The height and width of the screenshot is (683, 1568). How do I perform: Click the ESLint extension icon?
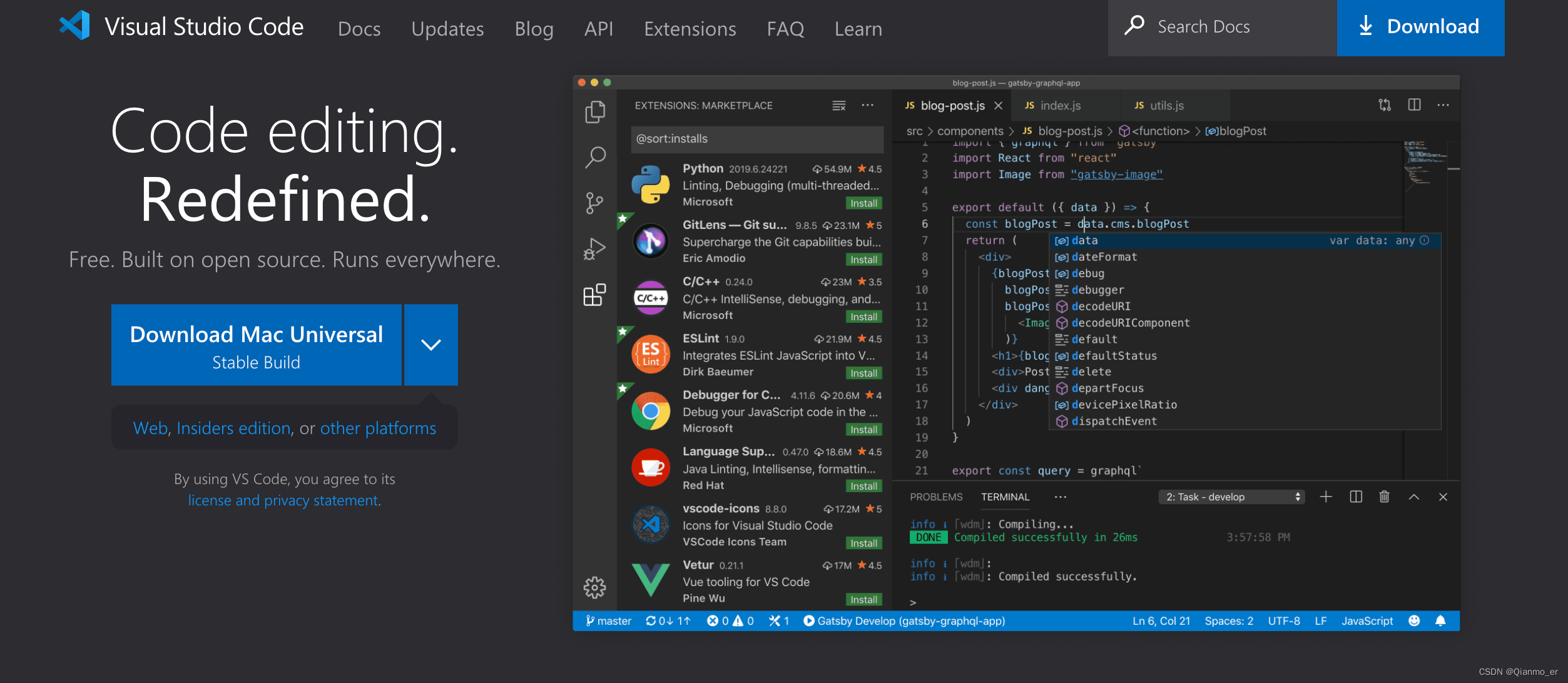click(x=651, y=354)
